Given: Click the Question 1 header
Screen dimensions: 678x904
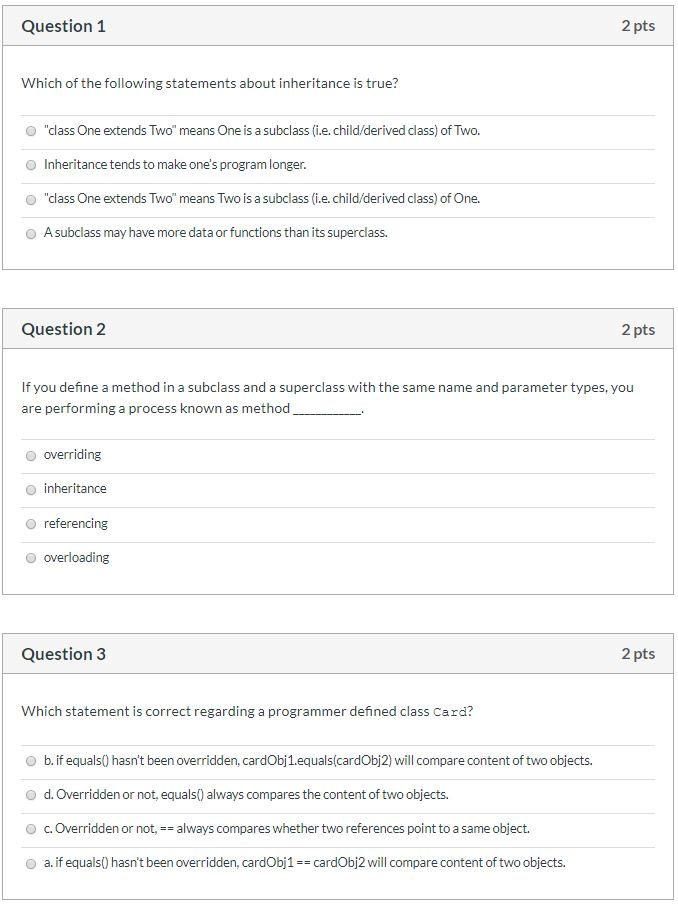Looking at the screenshot, I should coord(63,27).
